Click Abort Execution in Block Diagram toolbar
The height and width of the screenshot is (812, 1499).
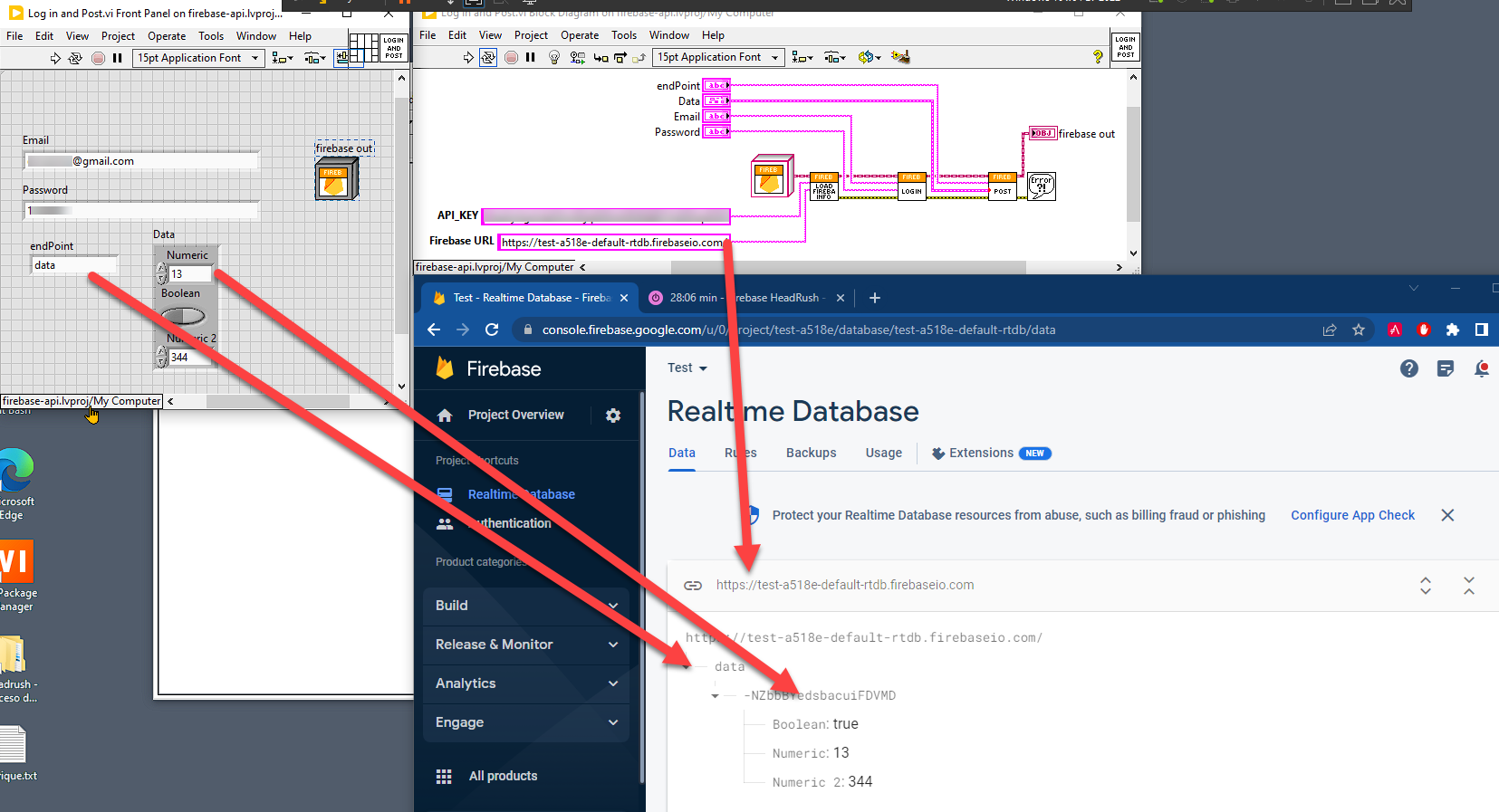pyautogui.click(x=511, y=57)
